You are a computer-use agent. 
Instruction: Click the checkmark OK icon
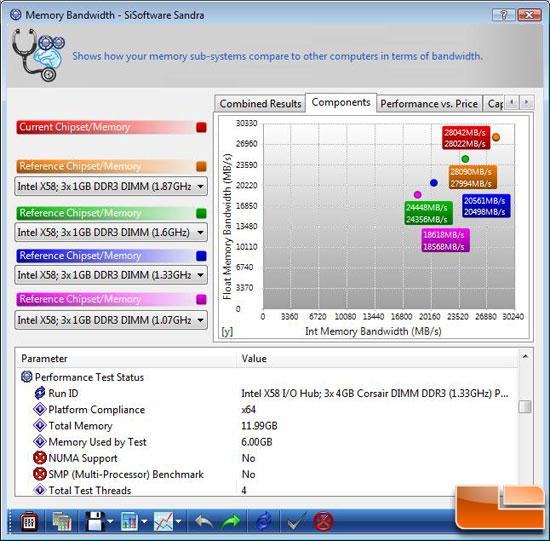point(297,522)
